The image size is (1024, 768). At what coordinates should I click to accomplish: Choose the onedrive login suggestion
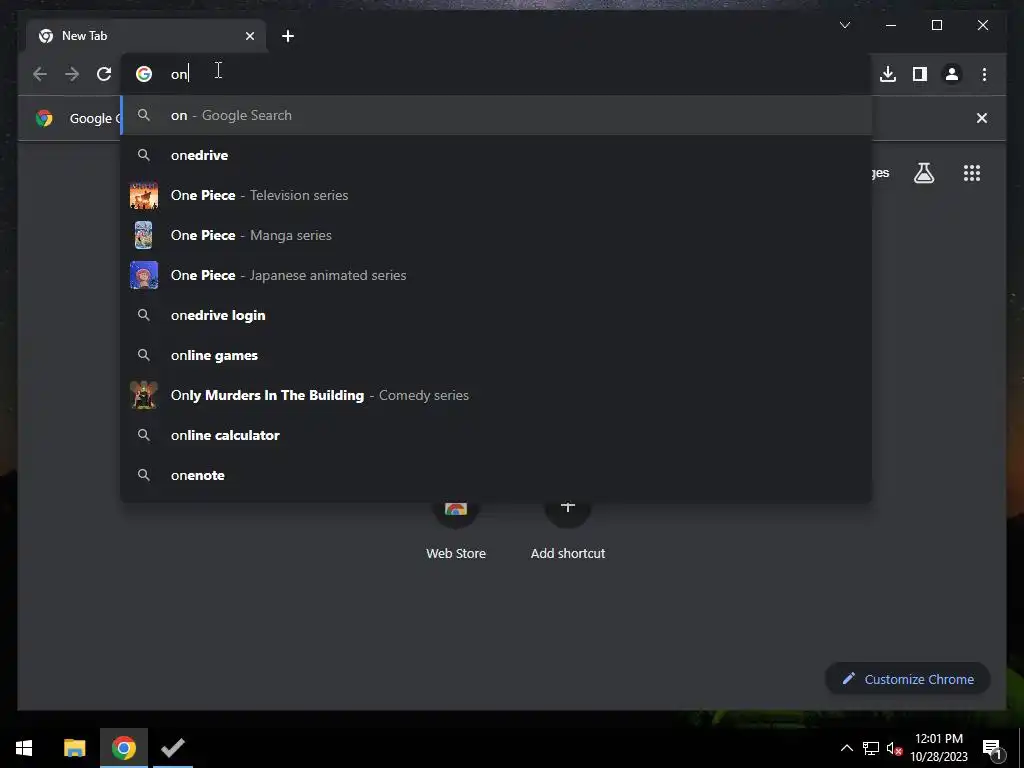pyautogui.click(x=496, y=315)
